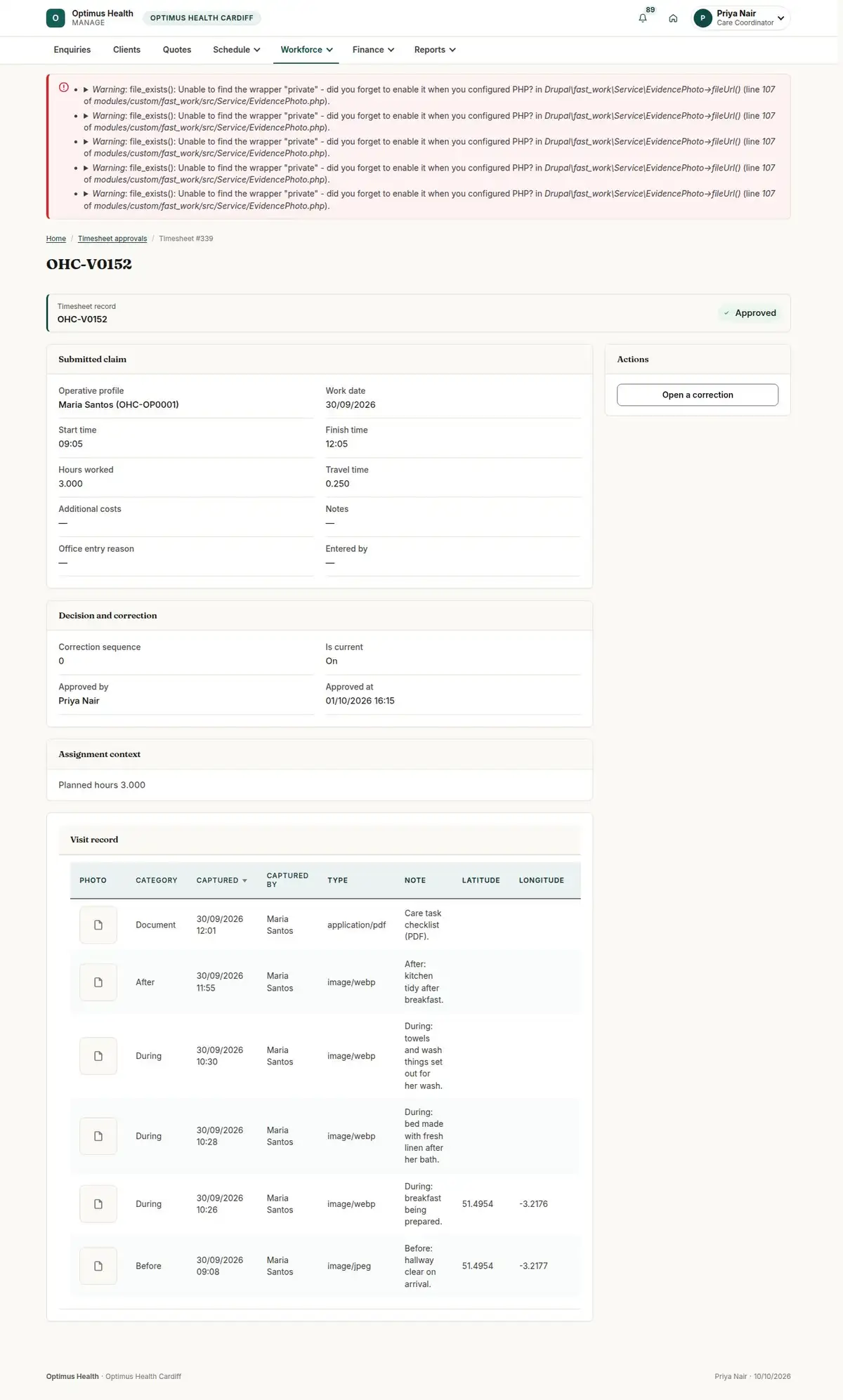Viewport: 843px width, 1400px height.
Task: Open the After photo file from 11:55
Action: click(x=98, y=982)
